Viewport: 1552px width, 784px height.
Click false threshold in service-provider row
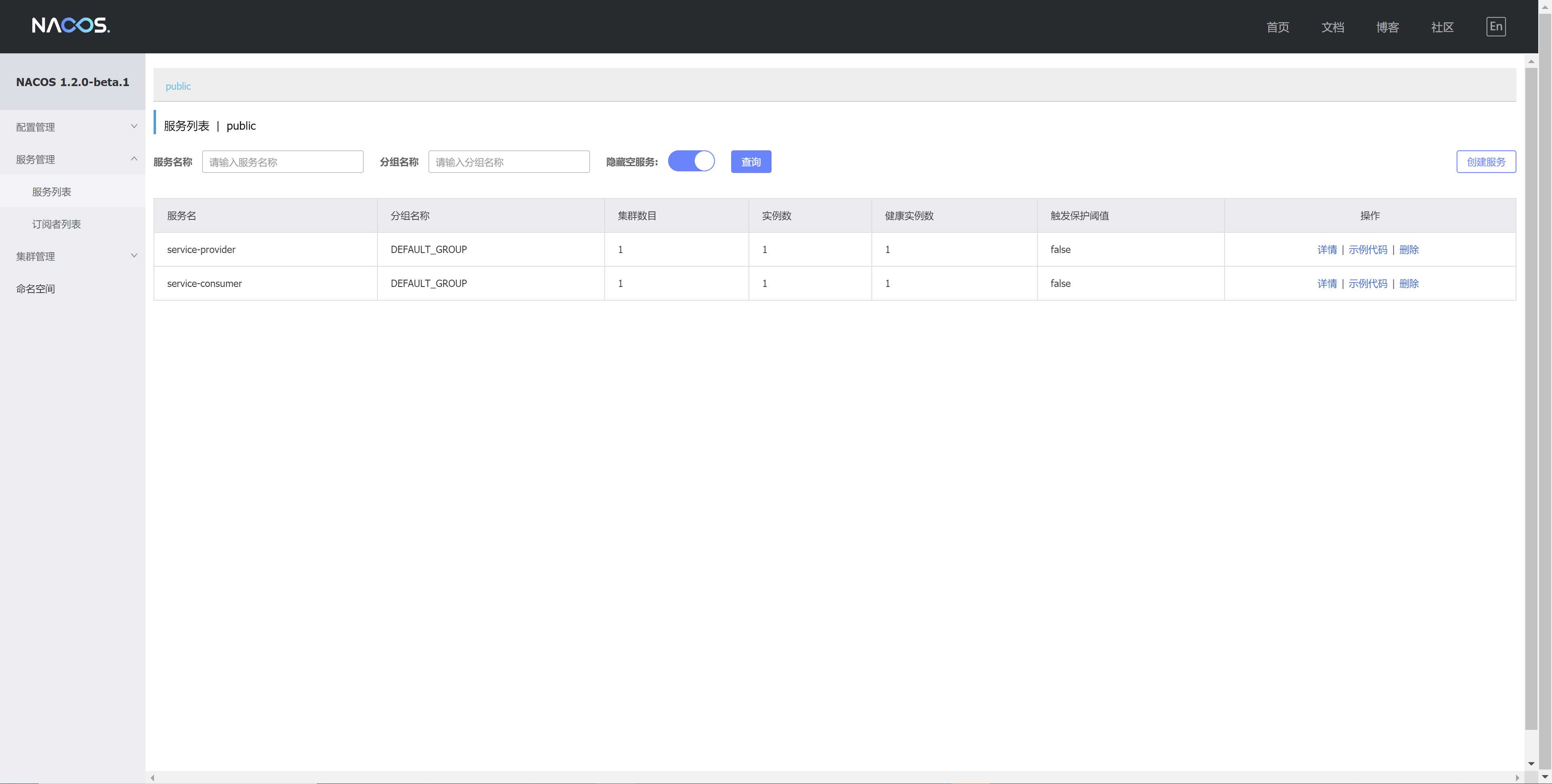click(1061, 249)
